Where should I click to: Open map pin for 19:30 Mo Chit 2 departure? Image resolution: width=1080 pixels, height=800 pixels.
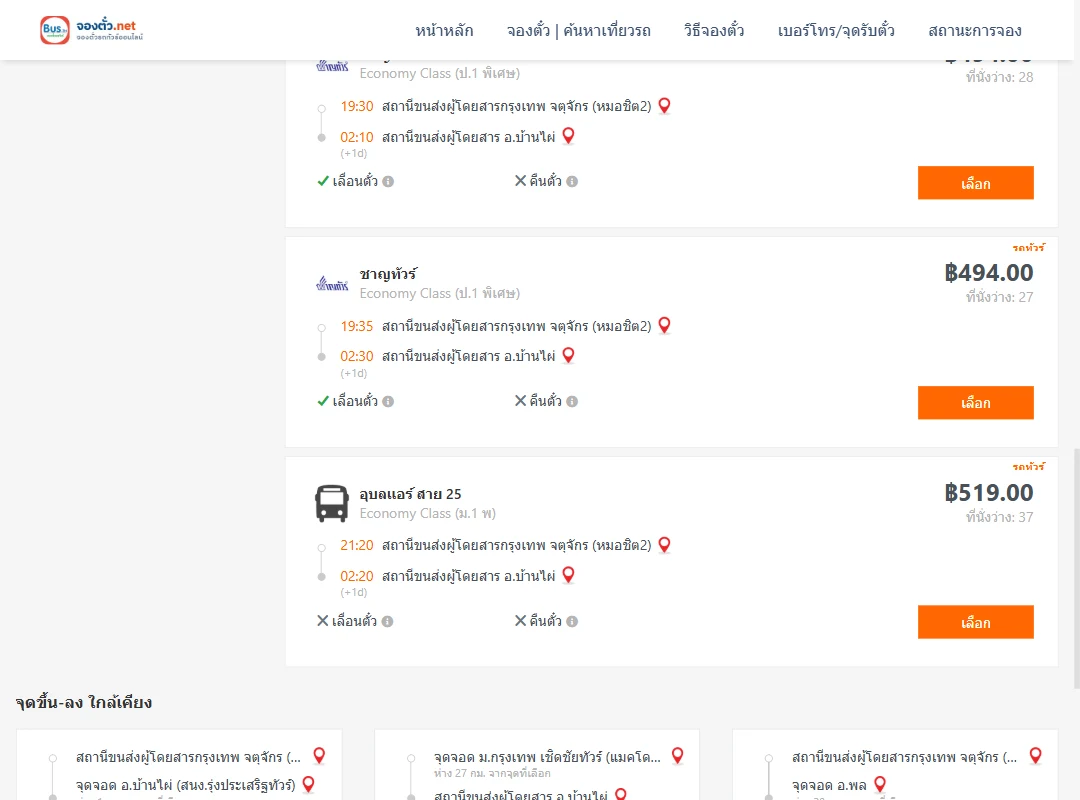(665, 105)
